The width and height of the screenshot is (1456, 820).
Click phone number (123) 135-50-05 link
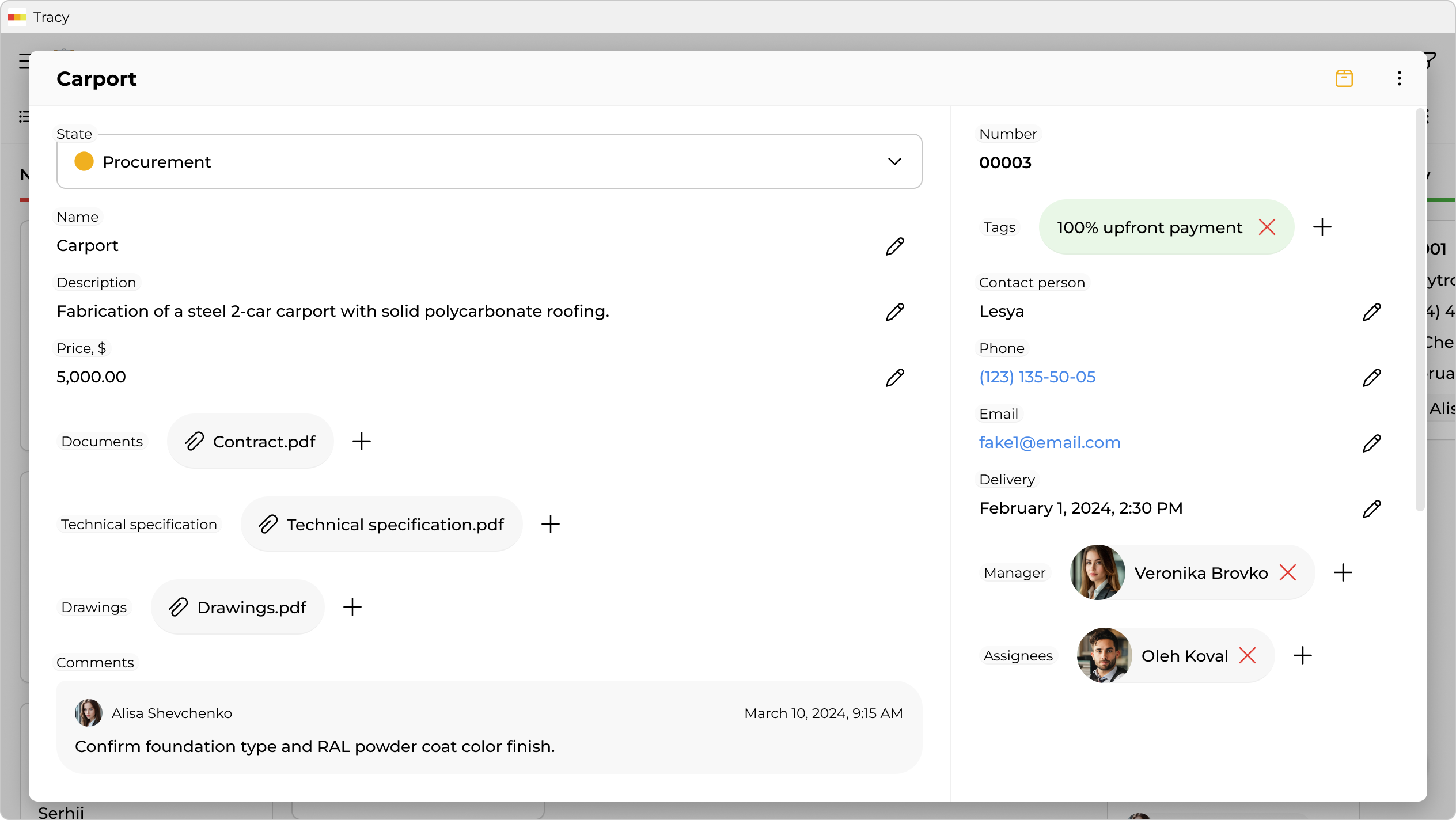[1037, 377]
